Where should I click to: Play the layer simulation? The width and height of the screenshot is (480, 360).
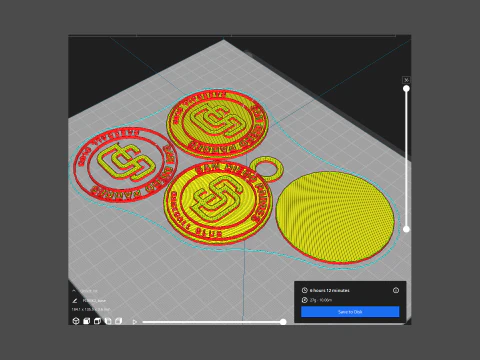[135, 322]
